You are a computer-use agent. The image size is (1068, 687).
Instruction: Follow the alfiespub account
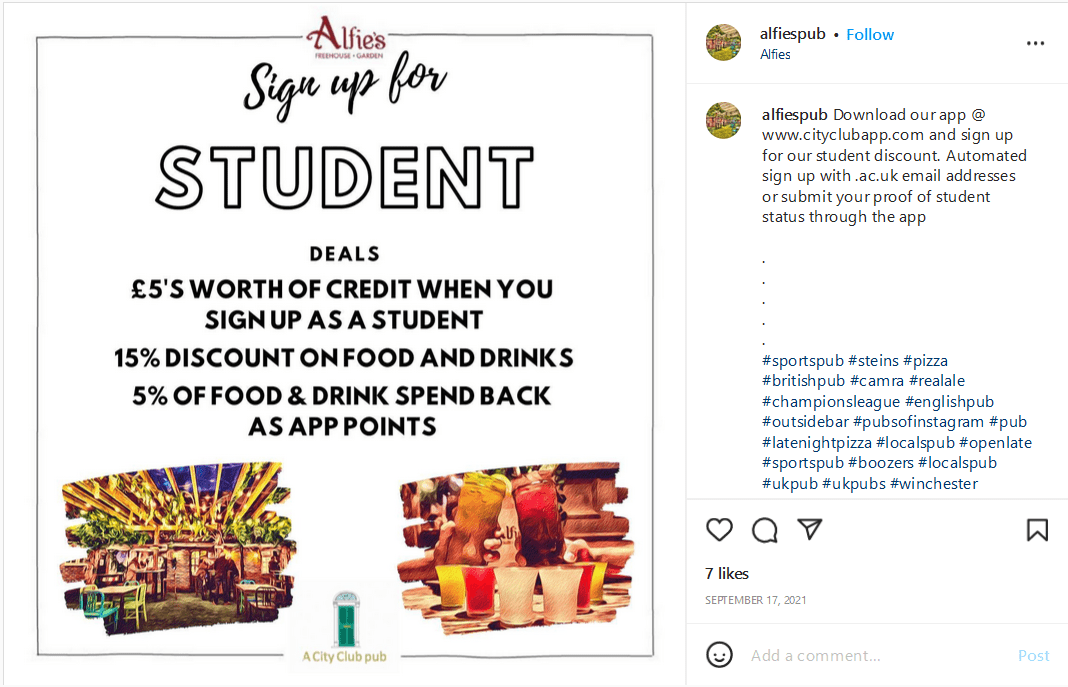870,34
